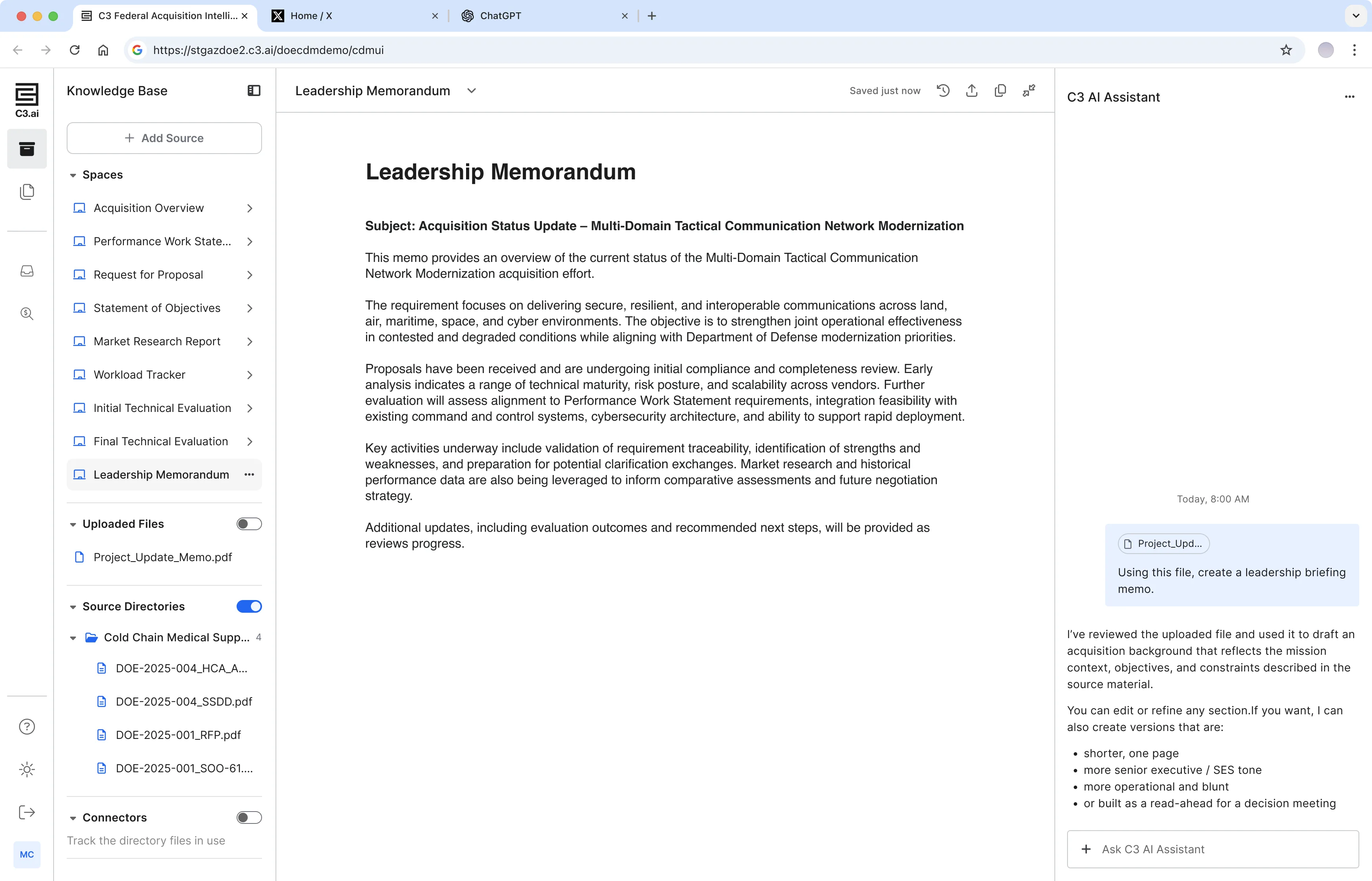The width and height of the screenshot is (1372, 881).
Task: Toggle the Uploaded Files switch
Action: [x=249, y=524]
